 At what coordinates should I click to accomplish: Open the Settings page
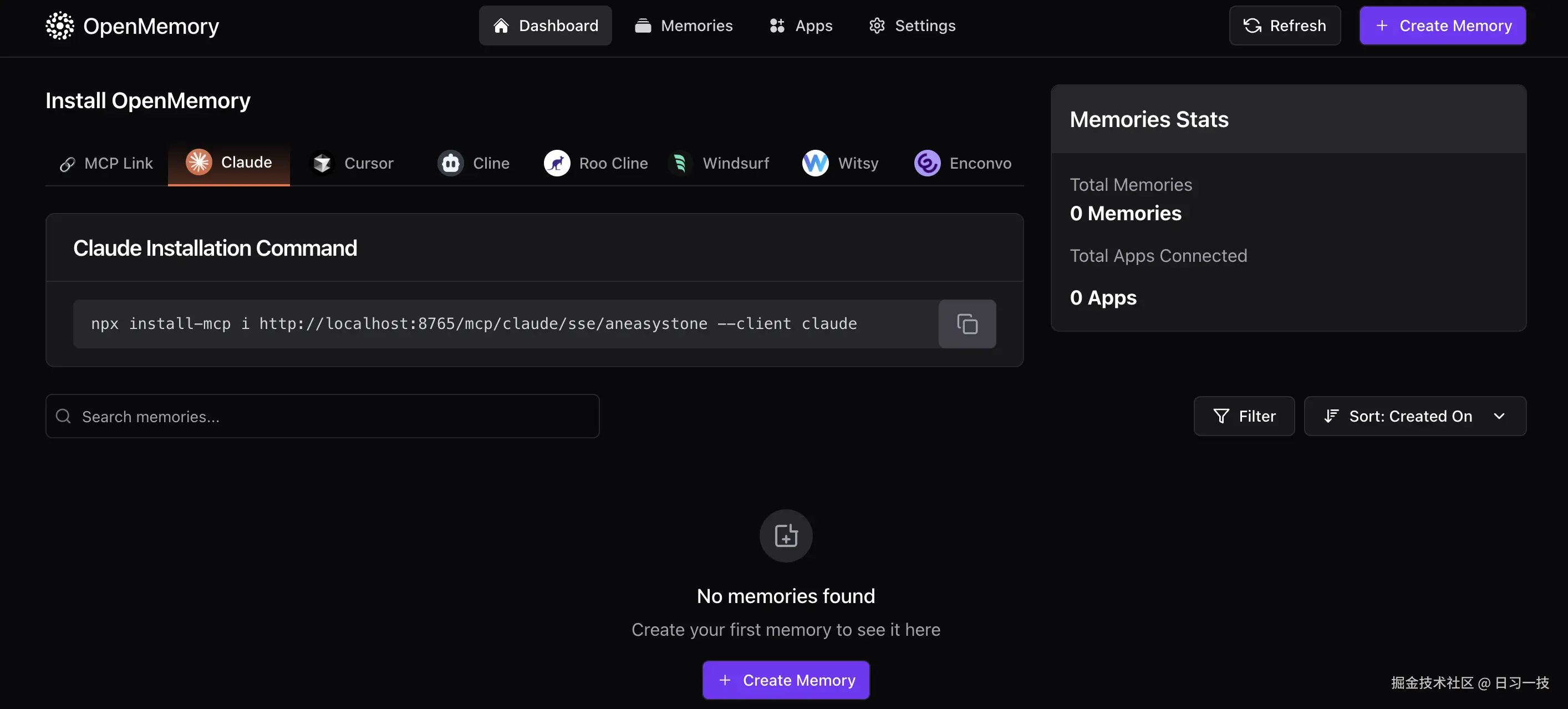tap(912, 25)
